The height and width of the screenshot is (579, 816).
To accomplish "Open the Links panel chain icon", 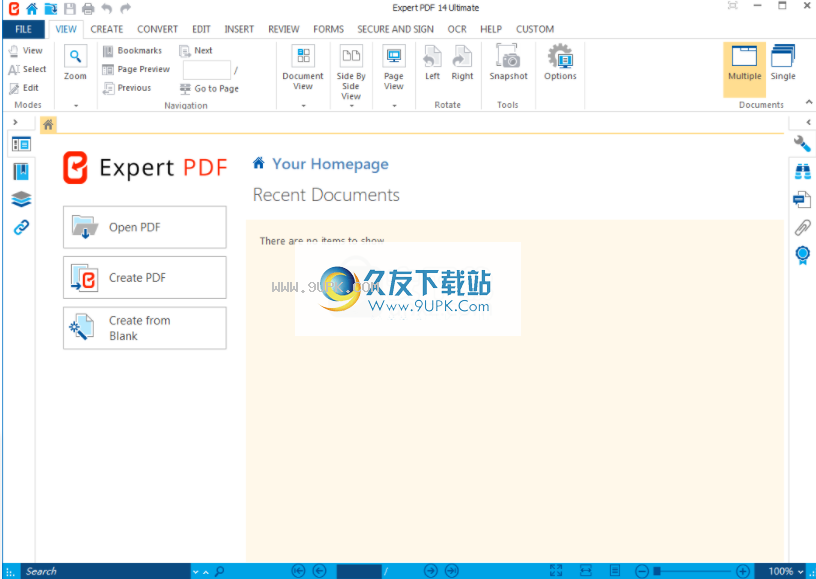I will [21, 227].
